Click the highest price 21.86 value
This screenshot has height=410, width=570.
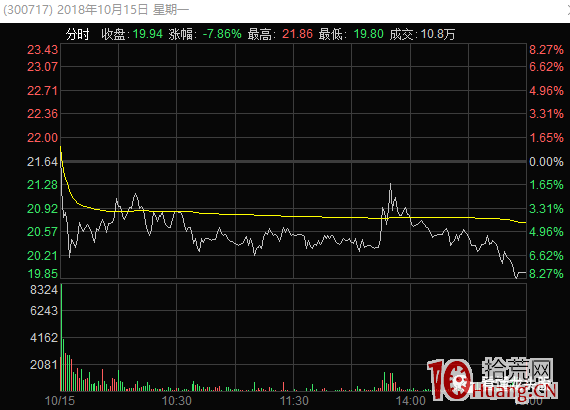(297, 34)
